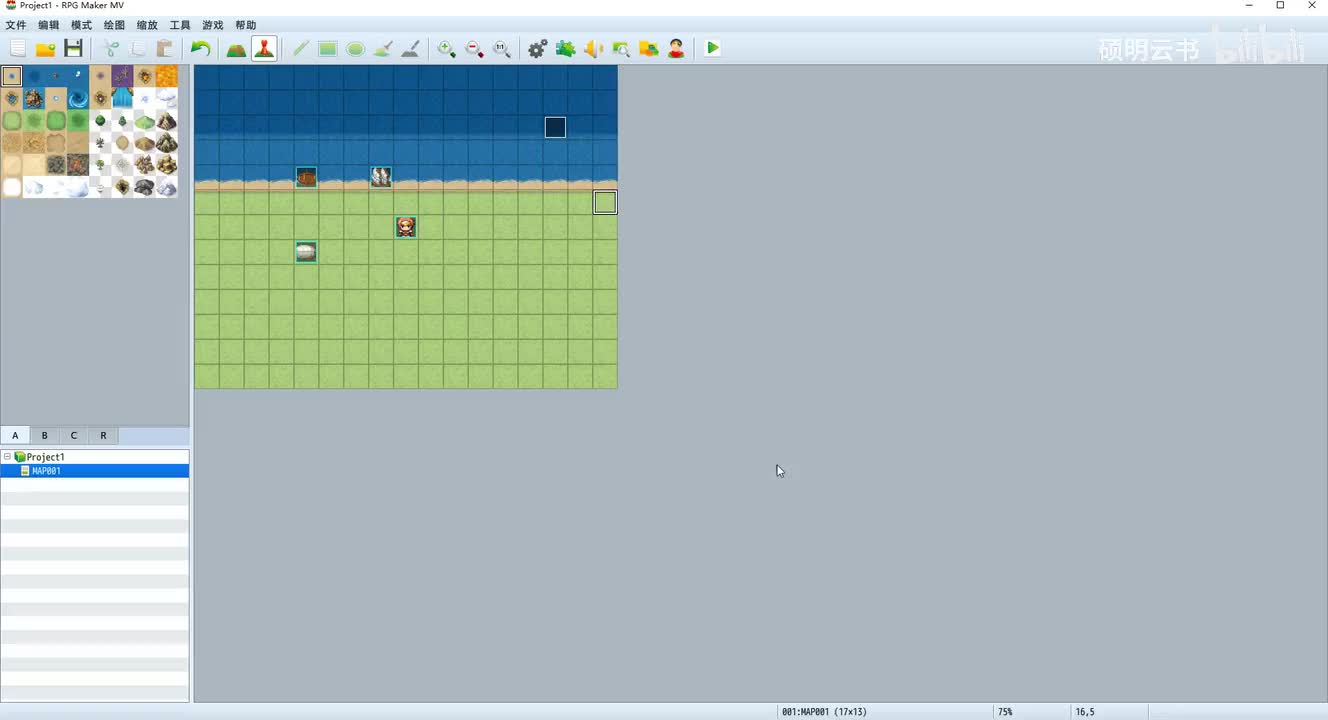The image size is (1328, 720).
Task: Open the 编辑 menu
Action: (x=49, y=25)
